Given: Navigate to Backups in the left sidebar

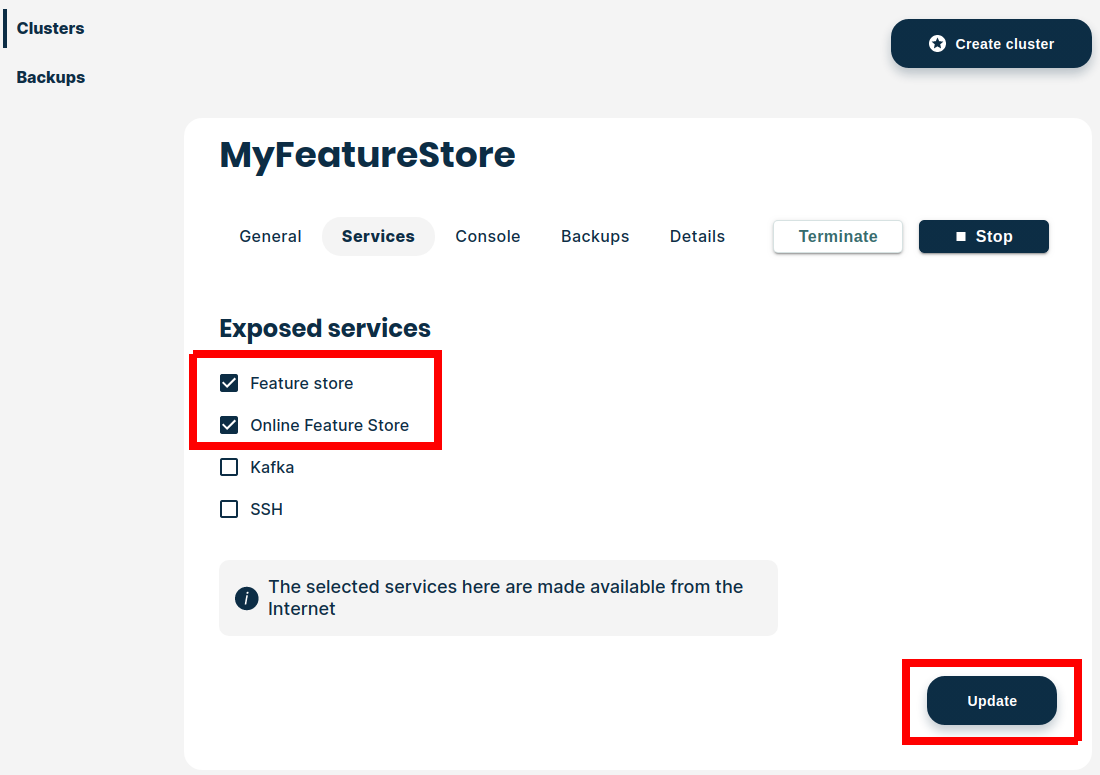Looking at the screenshot, I should pos(50,77).
